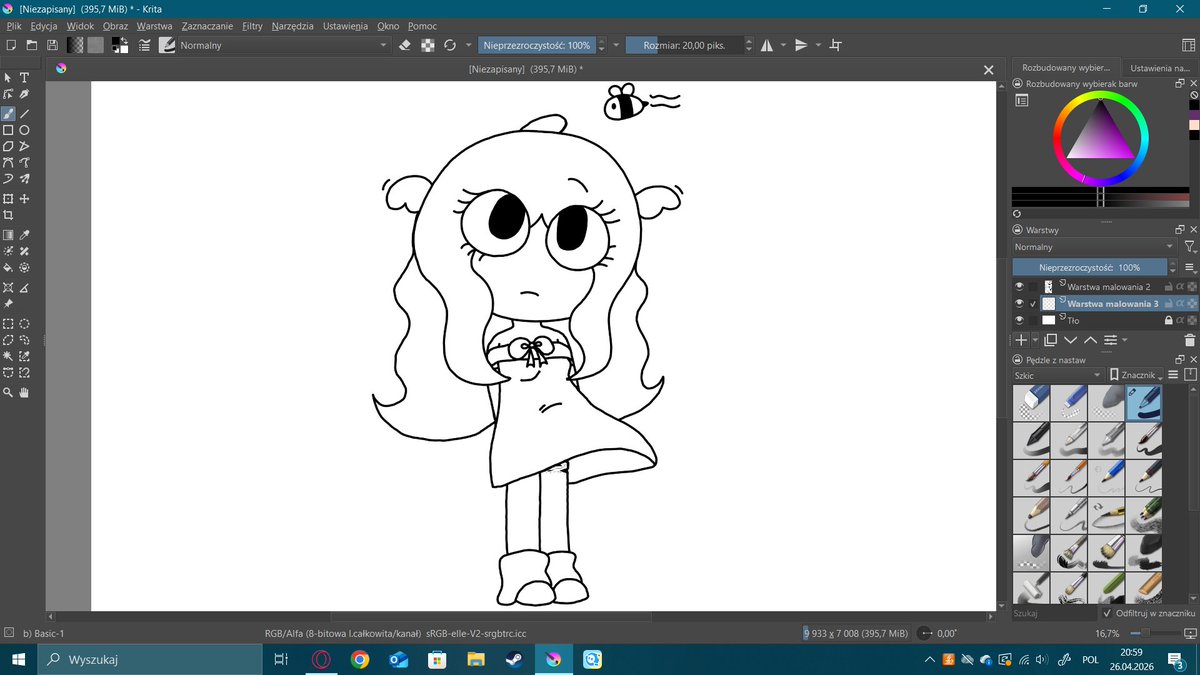Select the Color Sampler eyedropper tool

(24, 235)
